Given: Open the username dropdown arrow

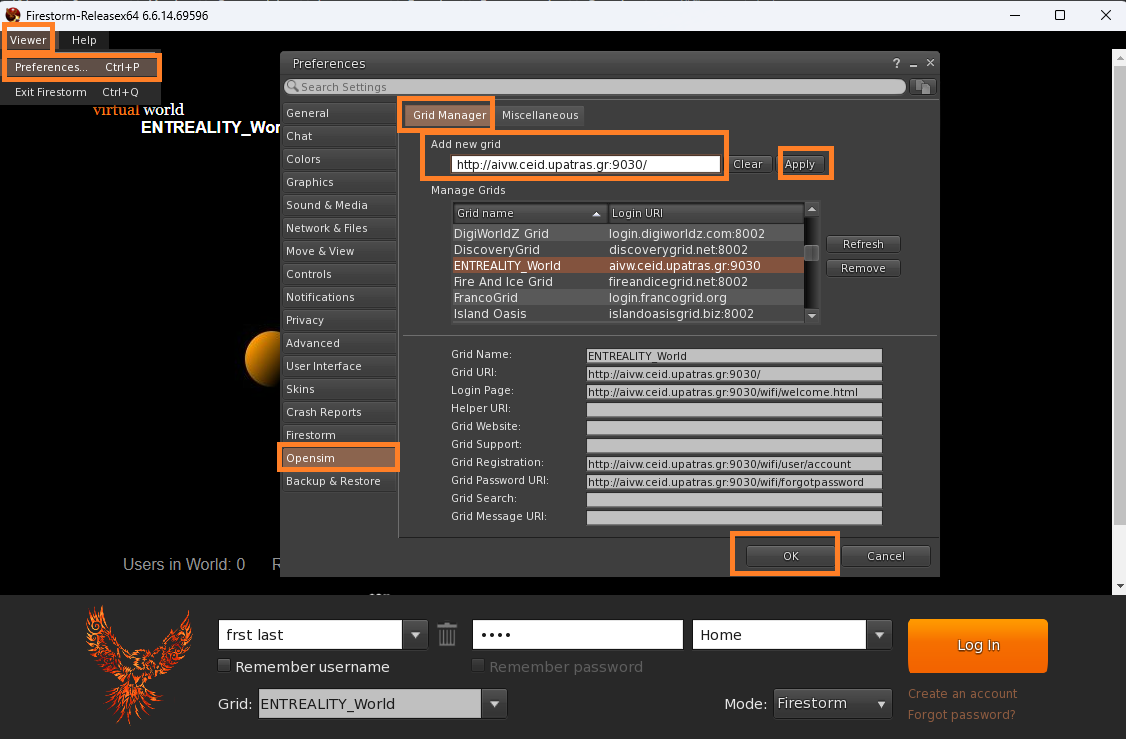Looking at the screenshot, I should (415, 635).
